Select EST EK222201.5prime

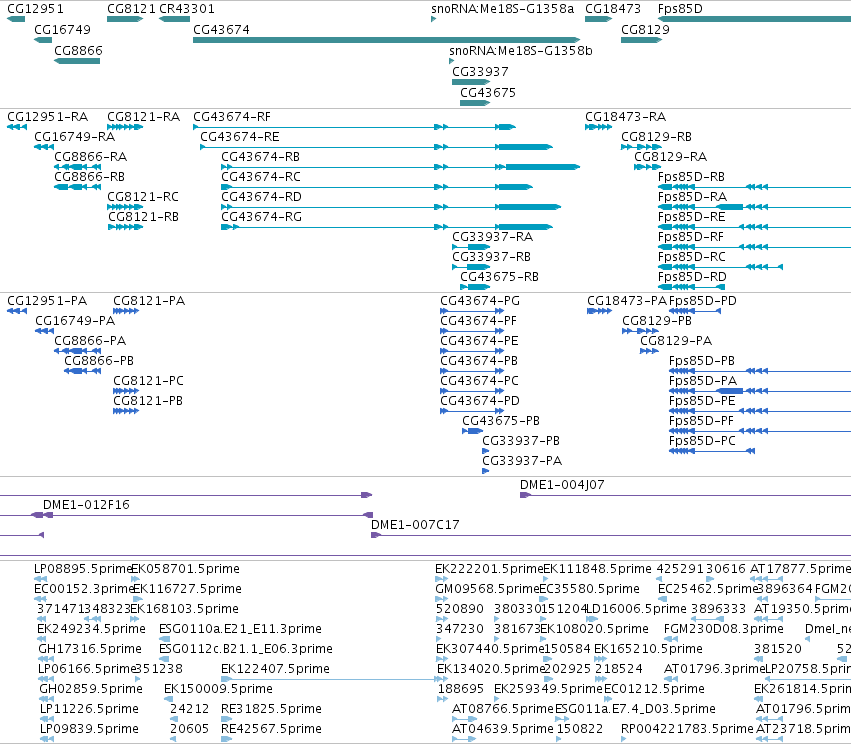pos(489,569)
